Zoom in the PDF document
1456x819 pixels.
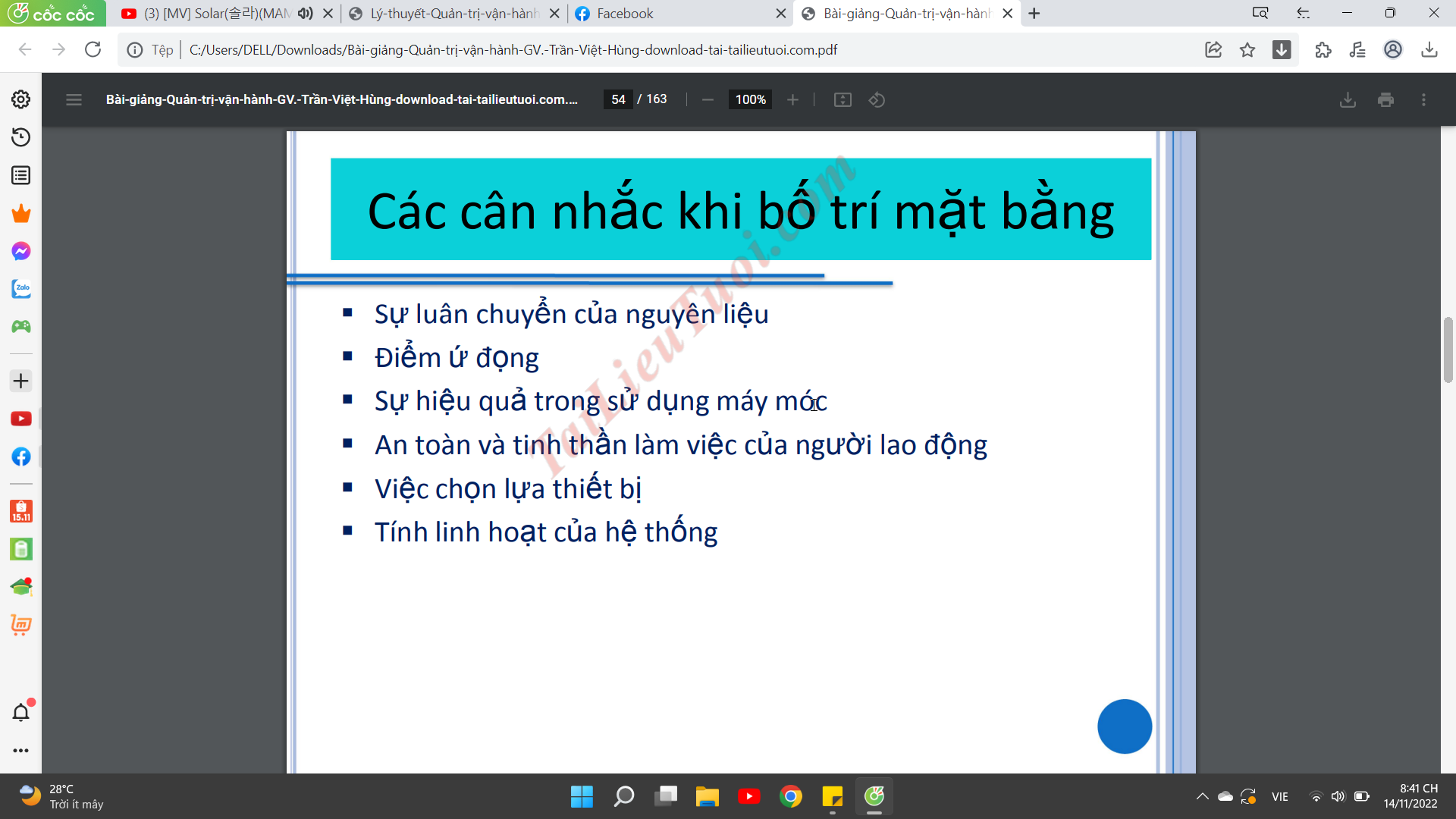792,100
